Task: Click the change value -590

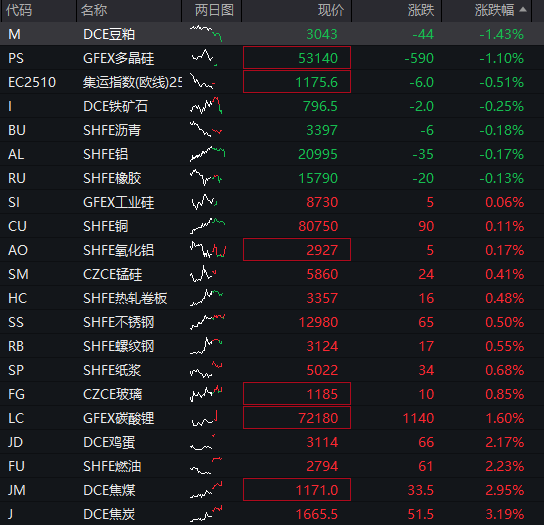Action: tap(419, 58)
